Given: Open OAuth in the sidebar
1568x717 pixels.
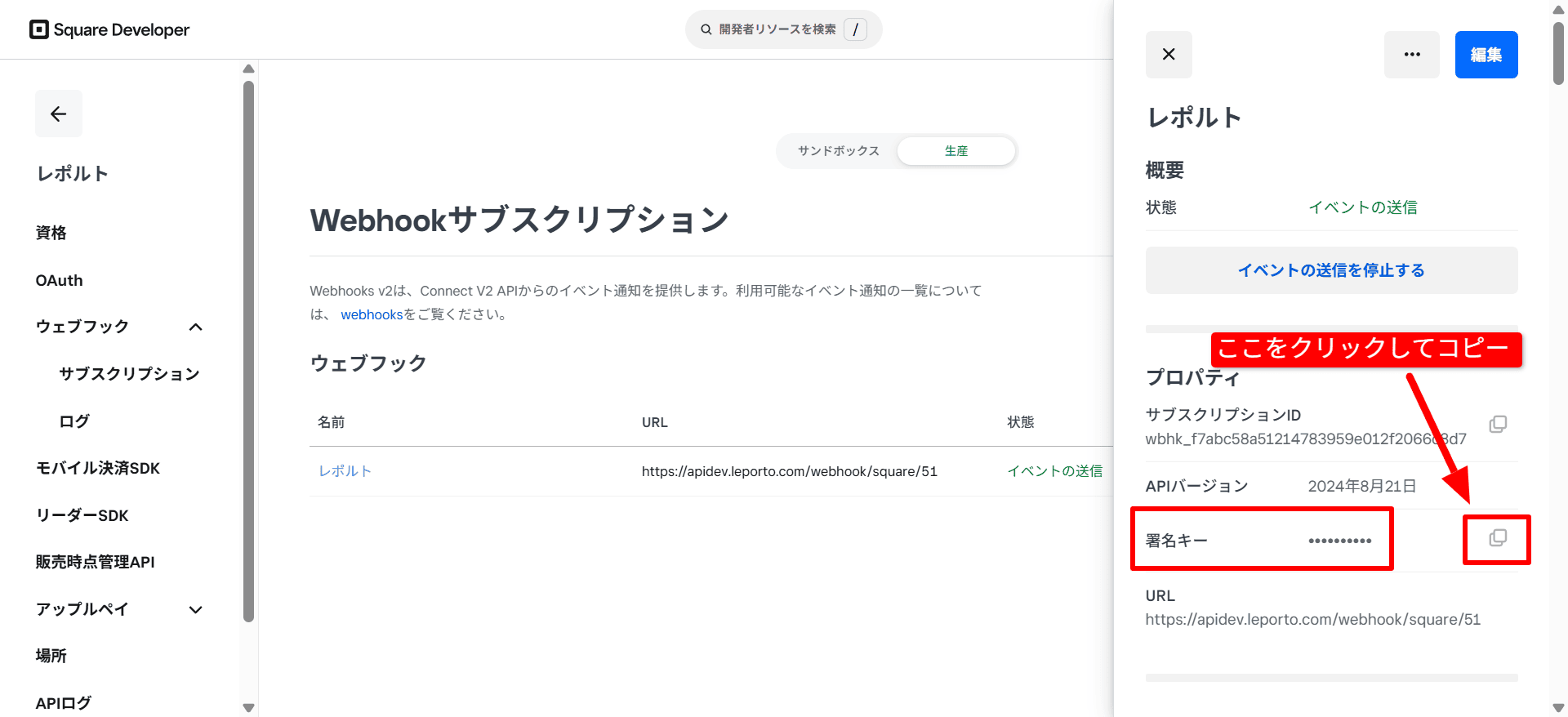Looking at the screenshot, I should 59,280.
